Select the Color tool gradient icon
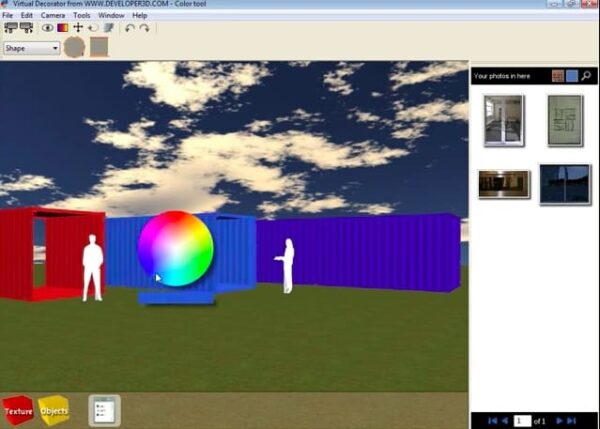600x429 pixels. pos(63,28)
